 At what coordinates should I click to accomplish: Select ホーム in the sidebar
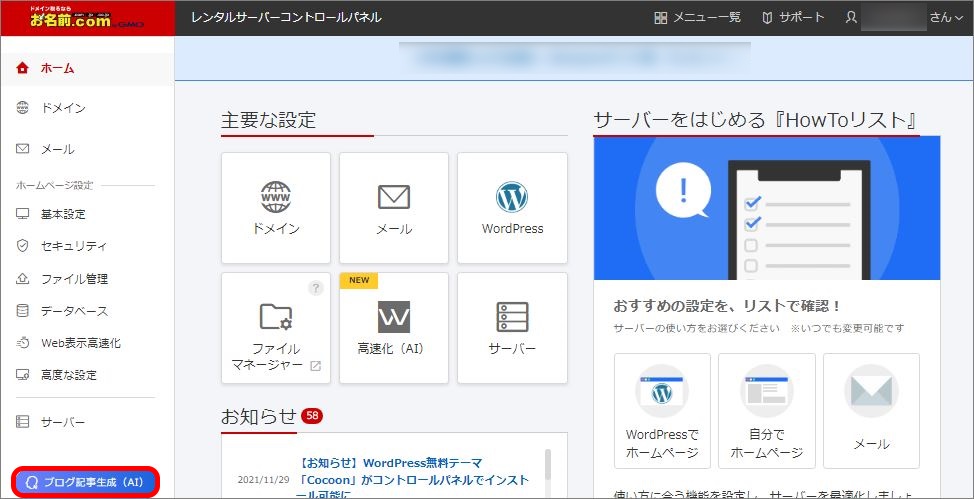(x=87, y=68)
